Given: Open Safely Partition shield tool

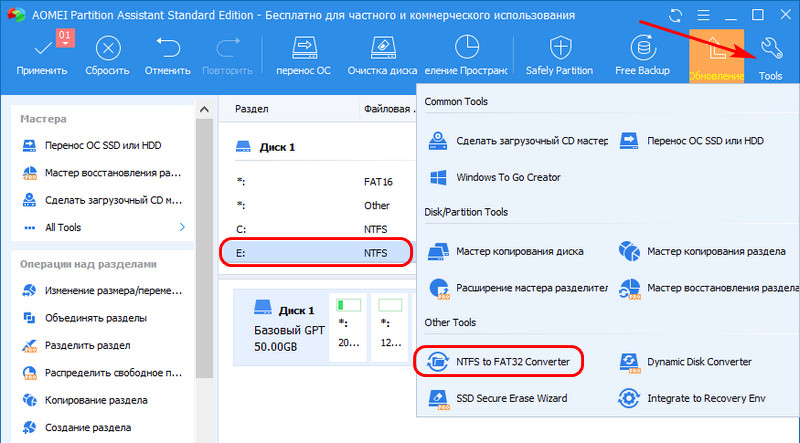Looking at the screenshot, I should 560,56.
